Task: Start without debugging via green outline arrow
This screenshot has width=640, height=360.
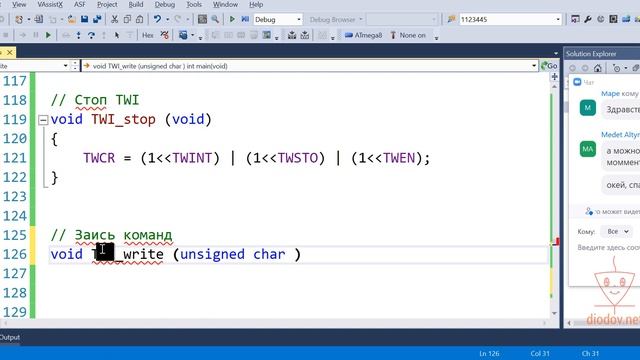Action: (x=232, y=19)
